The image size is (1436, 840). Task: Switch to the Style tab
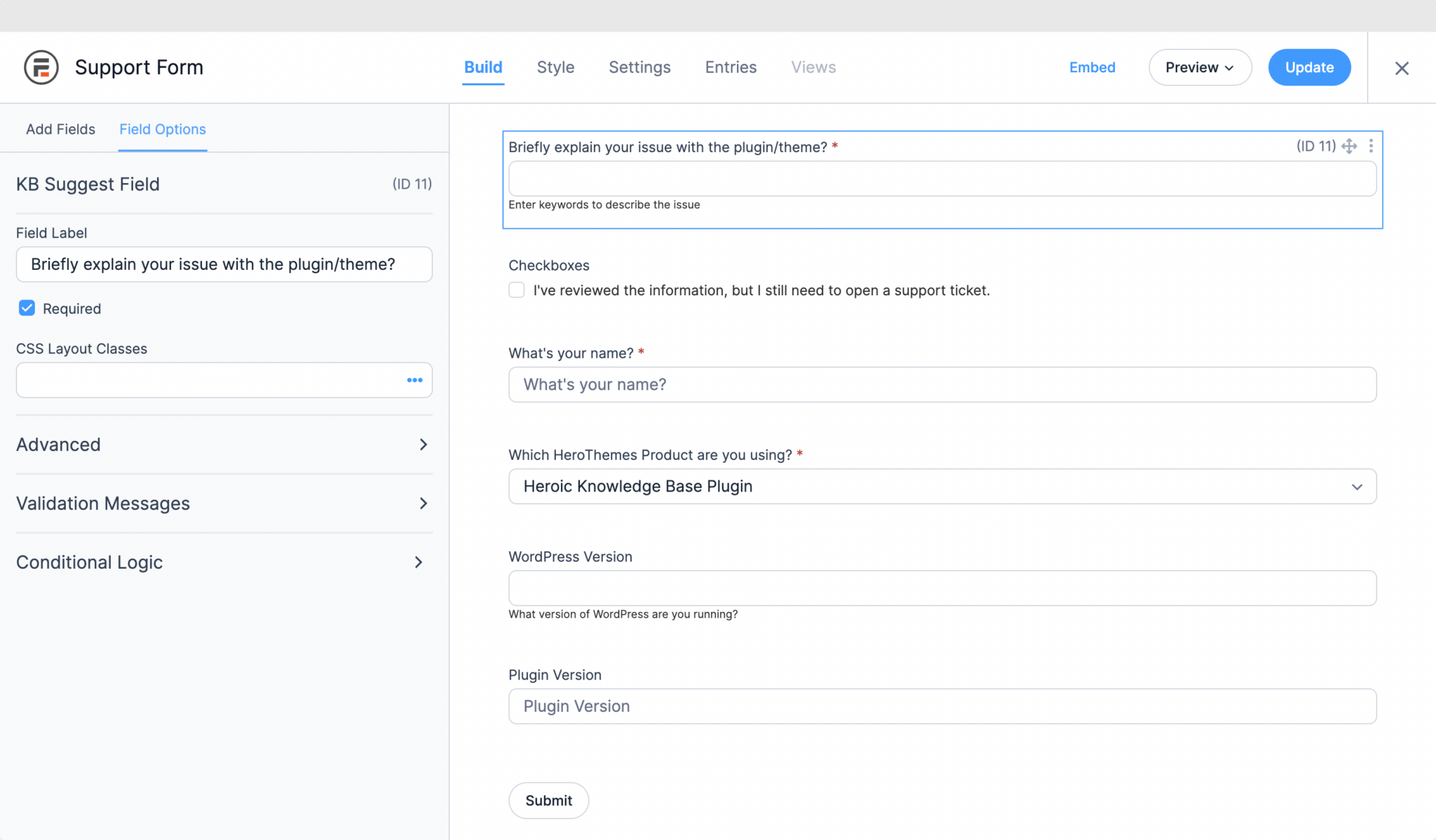click(555, 67)
